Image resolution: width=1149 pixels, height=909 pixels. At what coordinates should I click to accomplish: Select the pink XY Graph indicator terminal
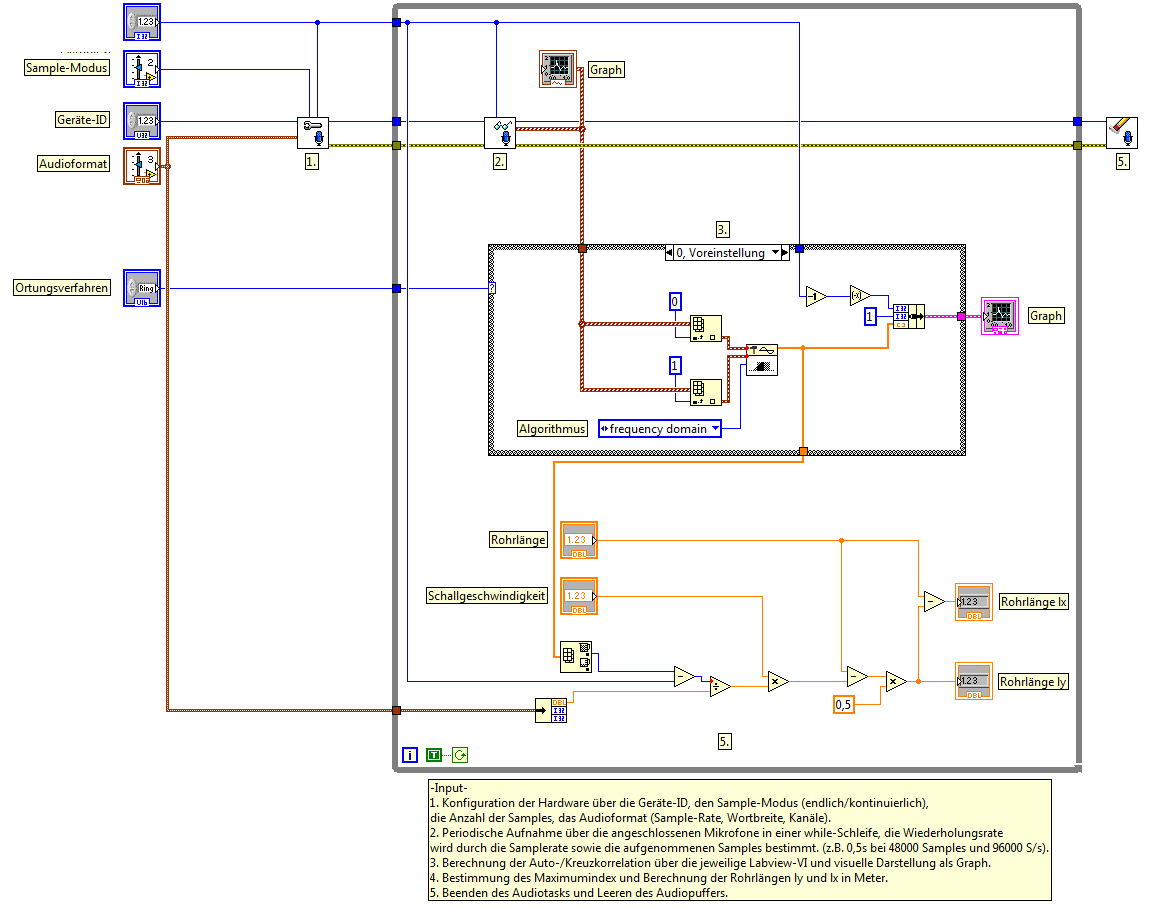pos(1000,316)
